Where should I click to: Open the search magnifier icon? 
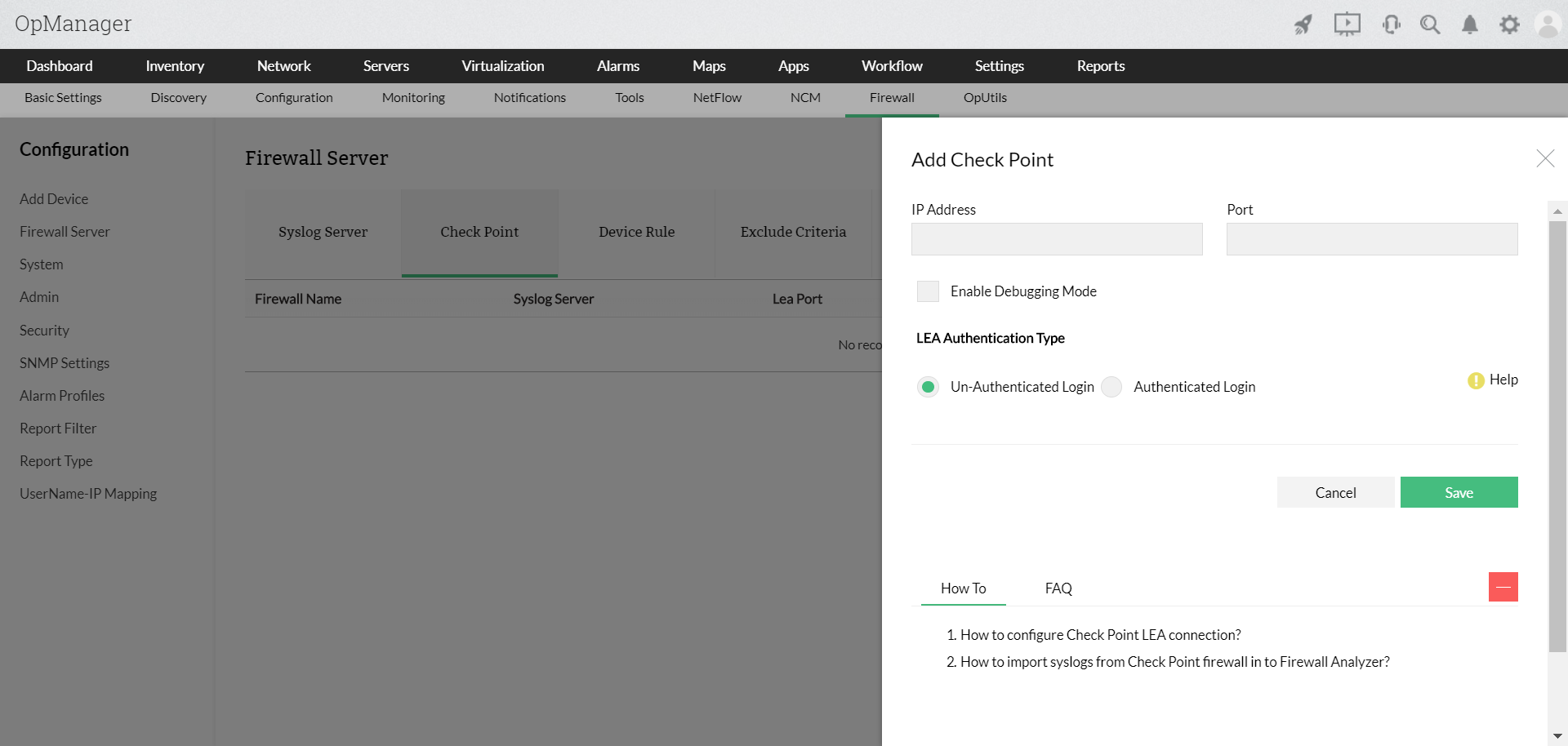[x=1430, y=24]
